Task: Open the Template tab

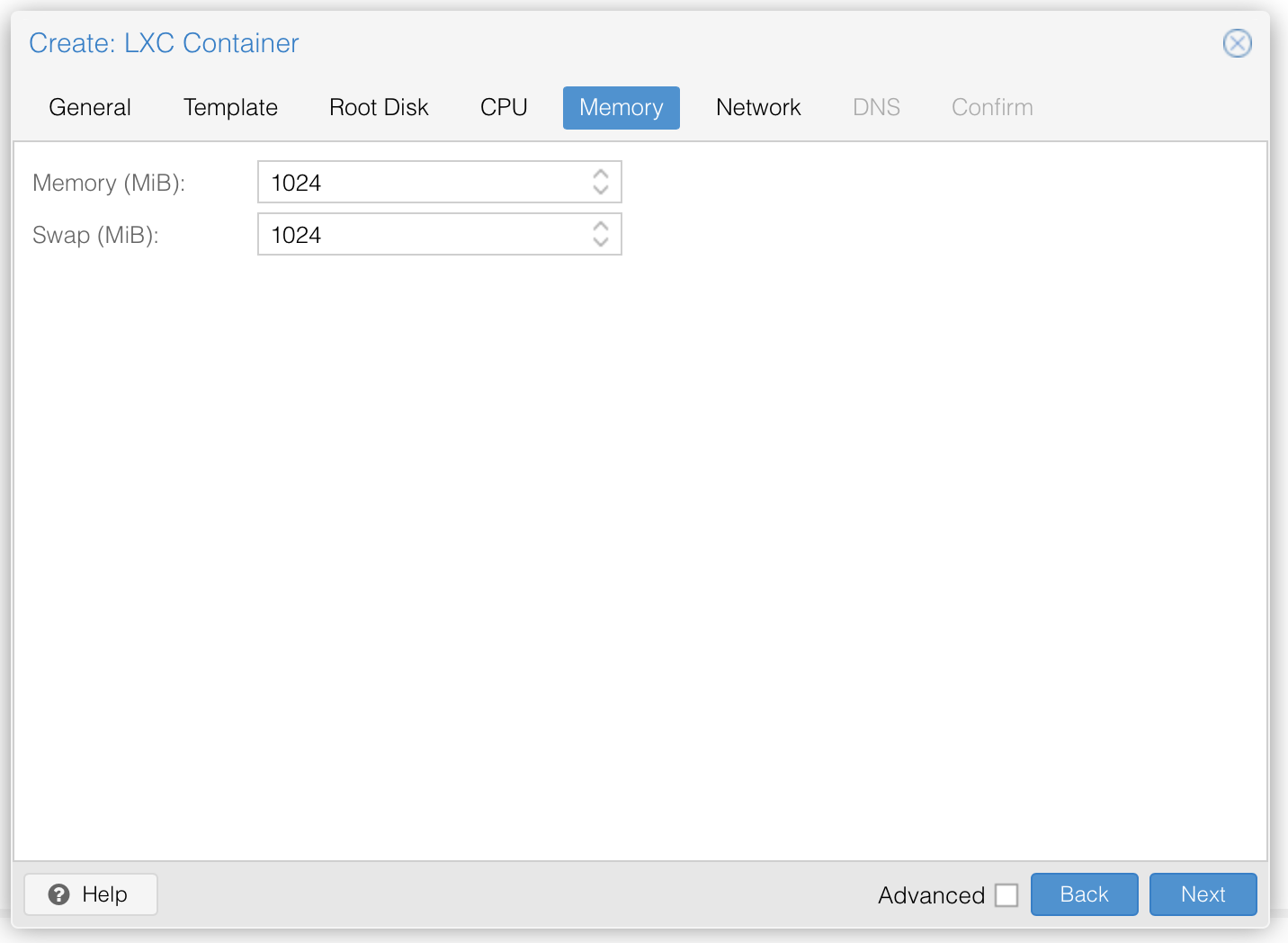Action: click(230, 107)
